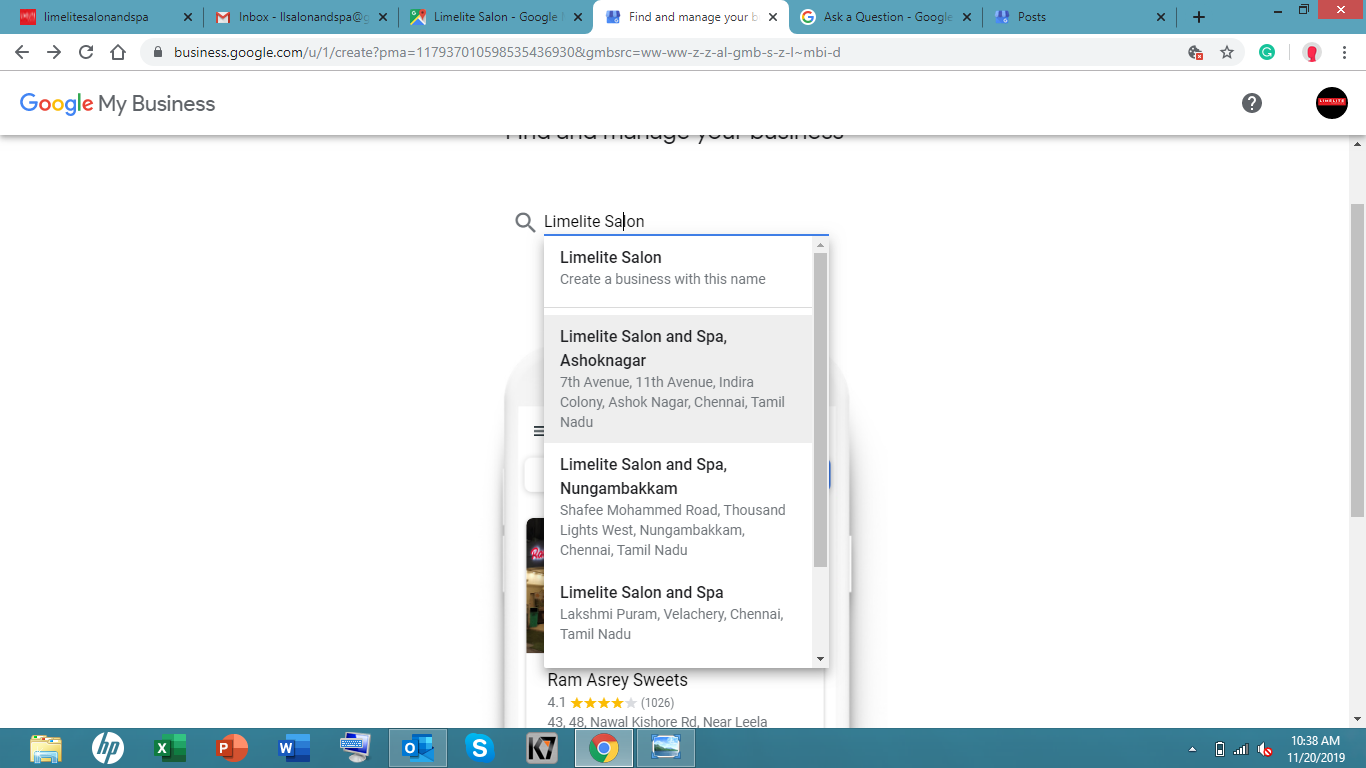This screenshot has width=1366, height=768.
Task: Go back to the previous page
Action: [22, 52]
